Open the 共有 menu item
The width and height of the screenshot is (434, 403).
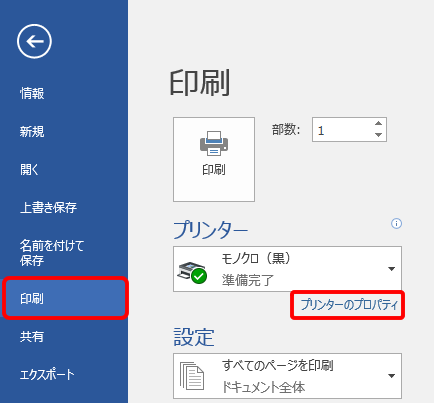(32, 337)
